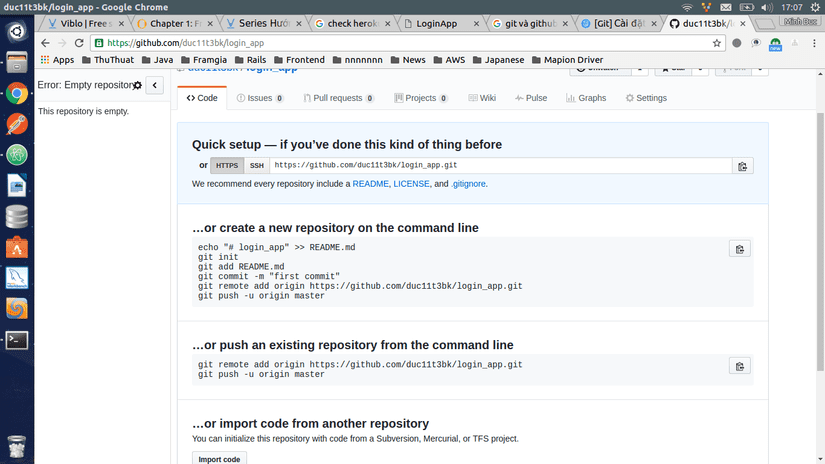
Task: Click the speech-bubble extension icon
Action: coord(756,43)
